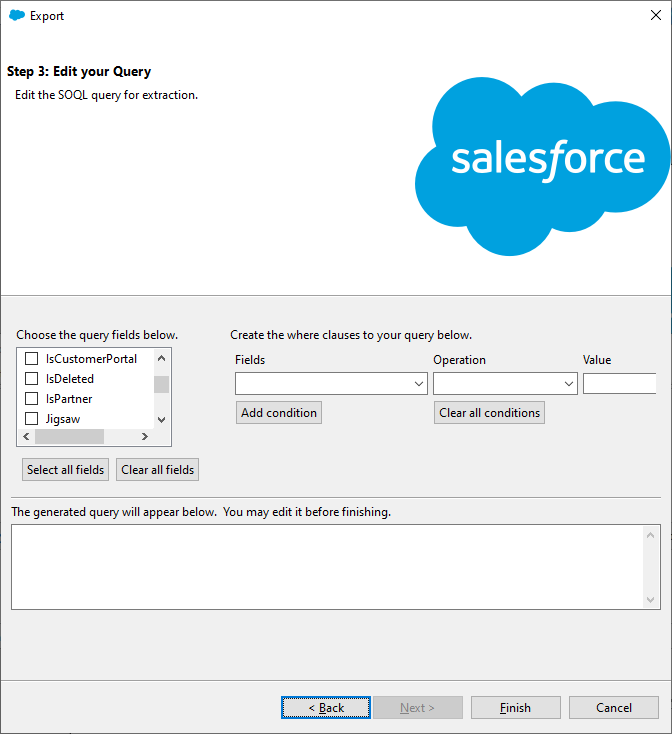Click field list scroll down arrow
672x734 pixels.
point(161,420)
